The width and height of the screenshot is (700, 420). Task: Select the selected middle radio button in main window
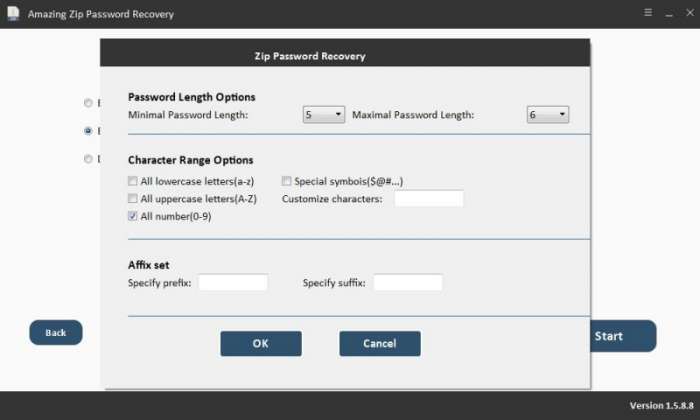[x=88, y=131]
